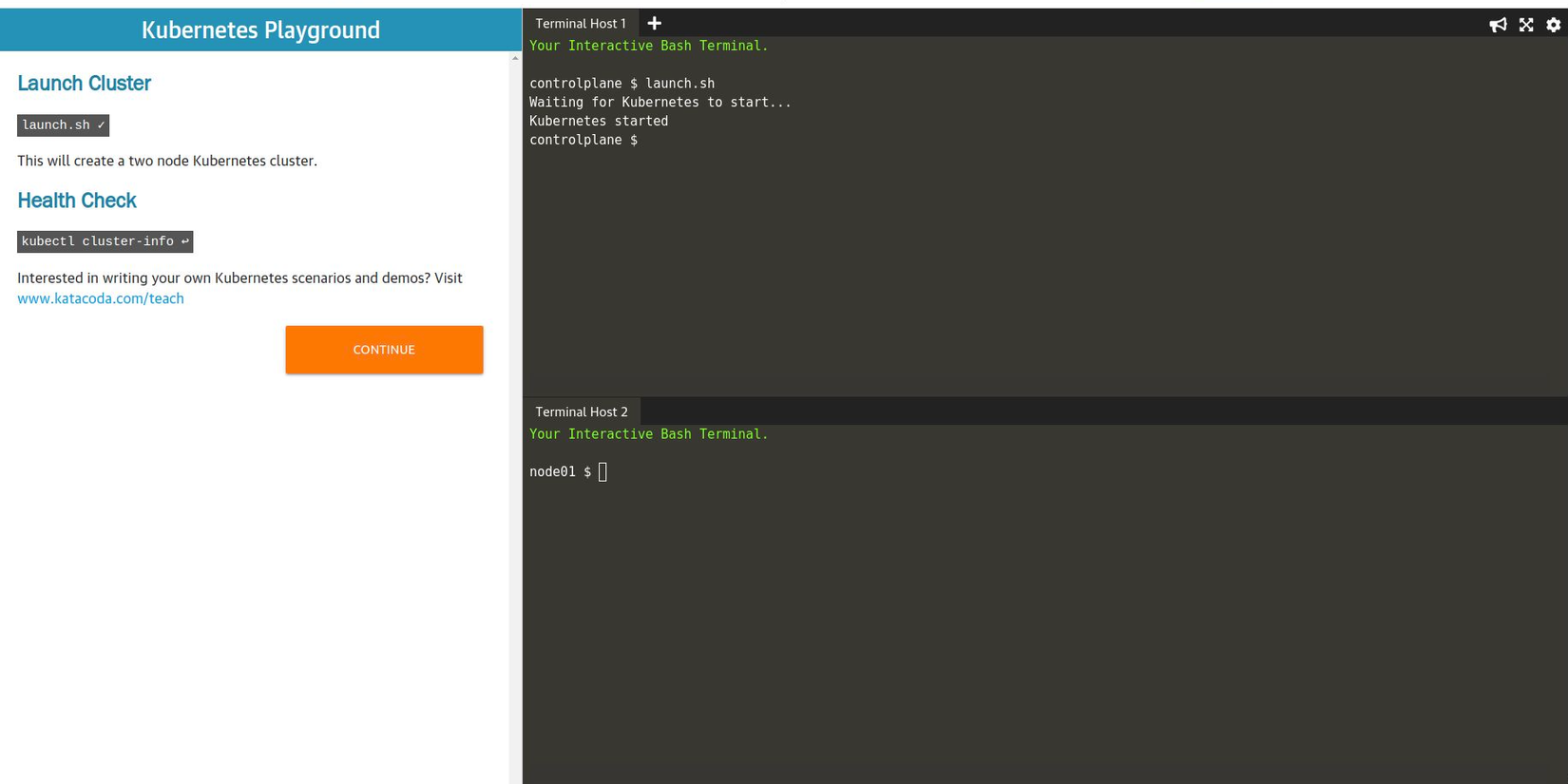The image size is (1568, 784).
Task: Execute the kubectl cluster-info command snippet
Action: click(x=105, y=241)
